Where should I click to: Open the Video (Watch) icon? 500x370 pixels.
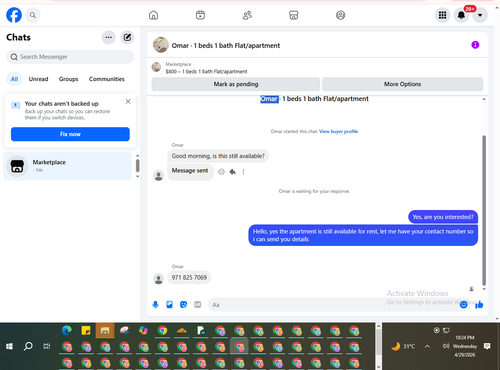(200, 15)
